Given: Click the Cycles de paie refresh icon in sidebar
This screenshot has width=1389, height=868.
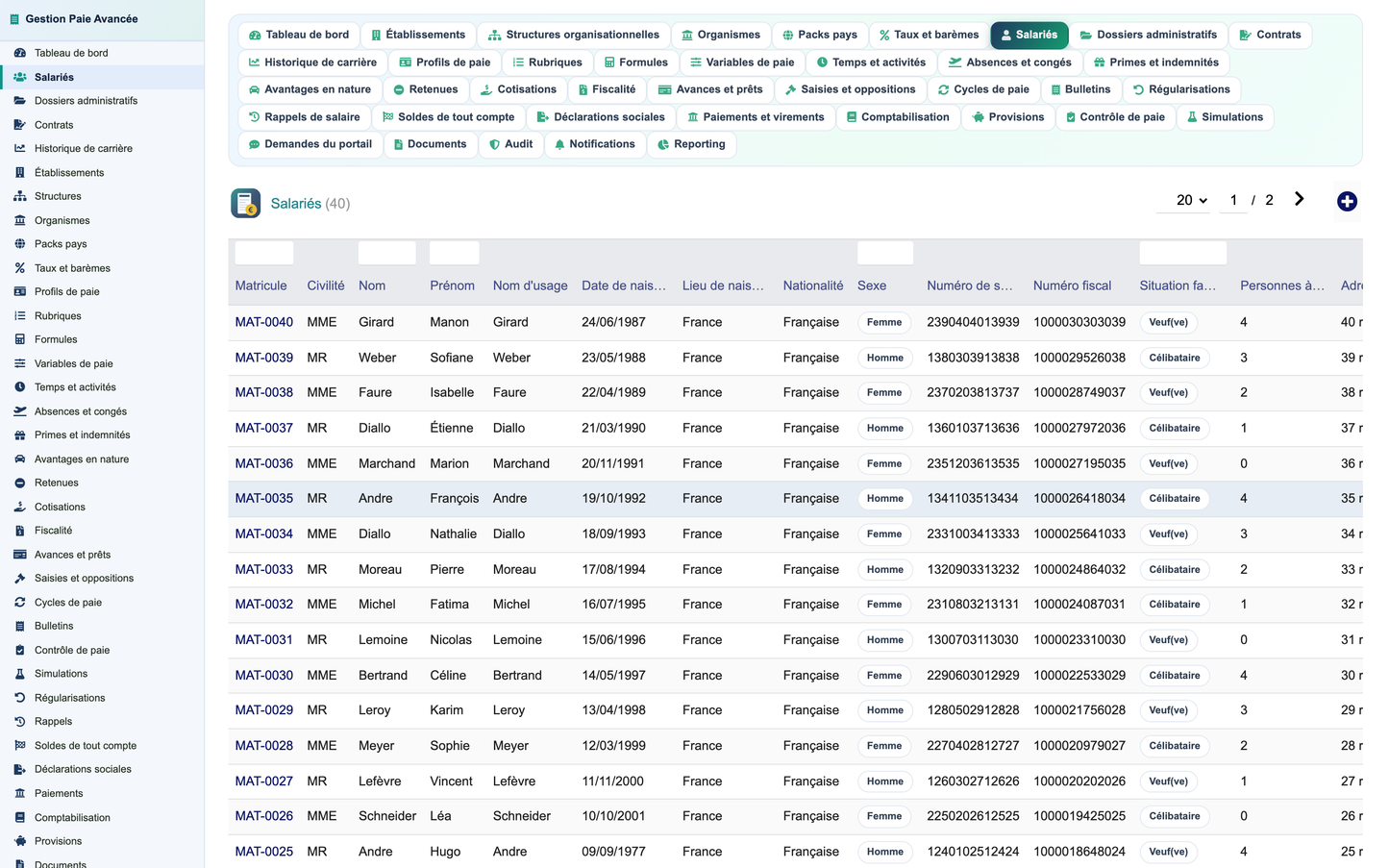Looking at the screenshot, I should pyautogui.click(x=20, y=603).
